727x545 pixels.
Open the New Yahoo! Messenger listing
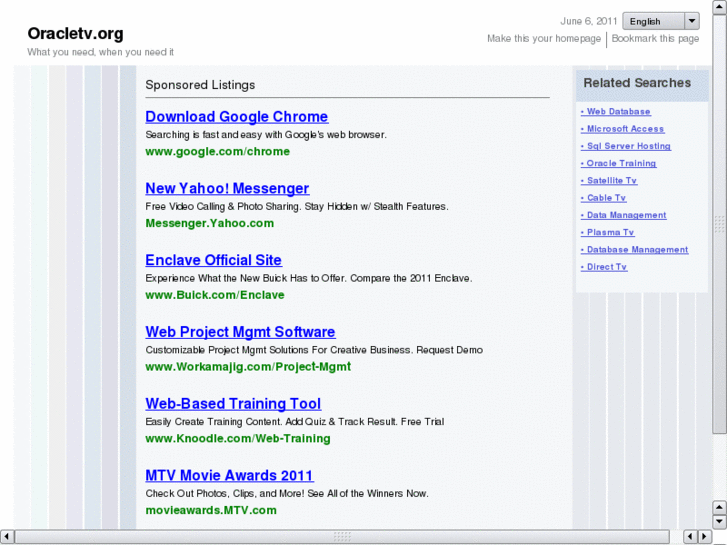coord(227,189)
